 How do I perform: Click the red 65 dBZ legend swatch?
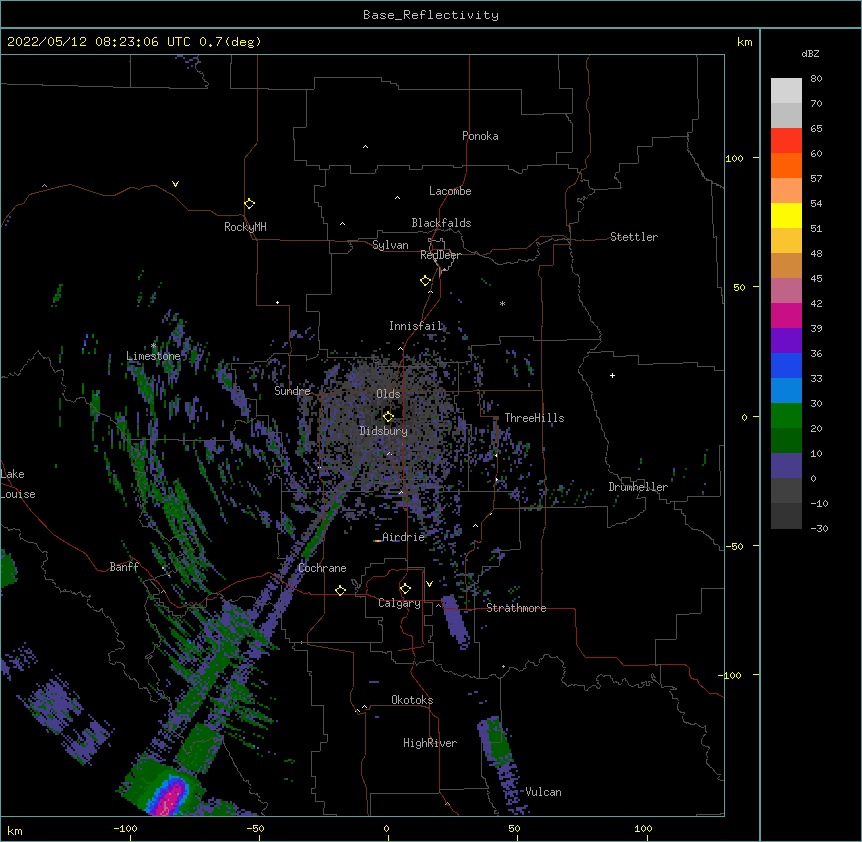[x=786, y=141]
